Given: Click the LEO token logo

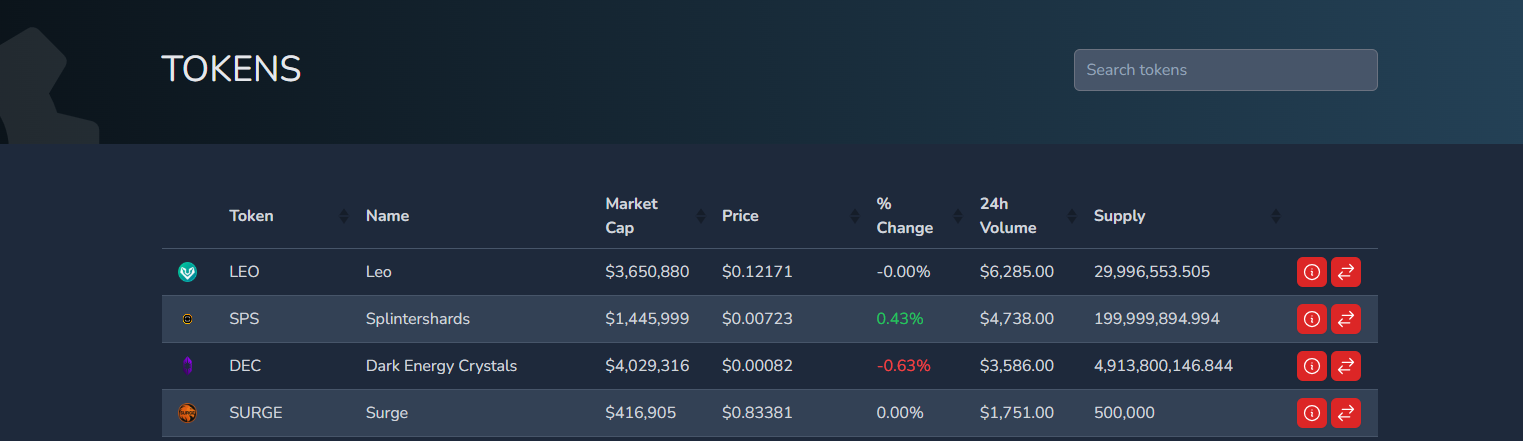Looking at the screenshot, I should pos(187,272).
